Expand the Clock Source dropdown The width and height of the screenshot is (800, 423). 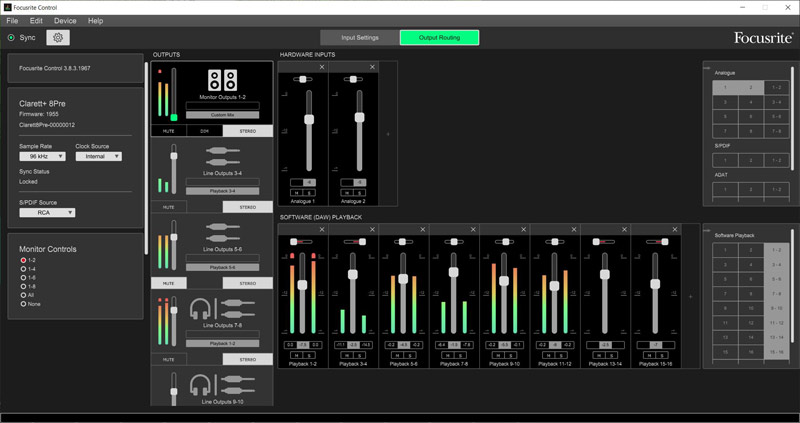click(98, 156)
